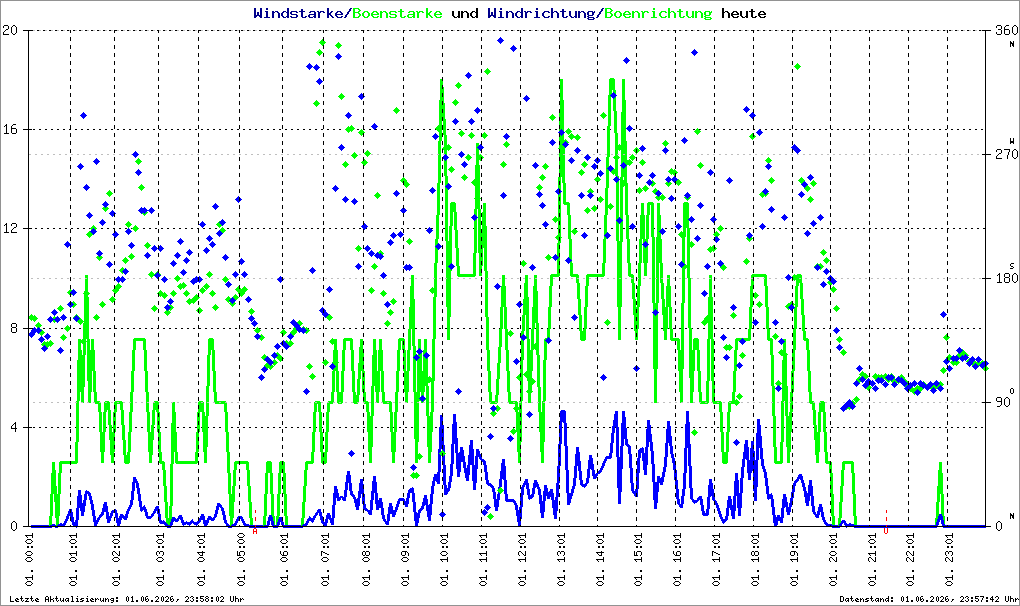Click the 20 label on left axis
Screen dimensions: 1020x606
(x=10, y=30)
